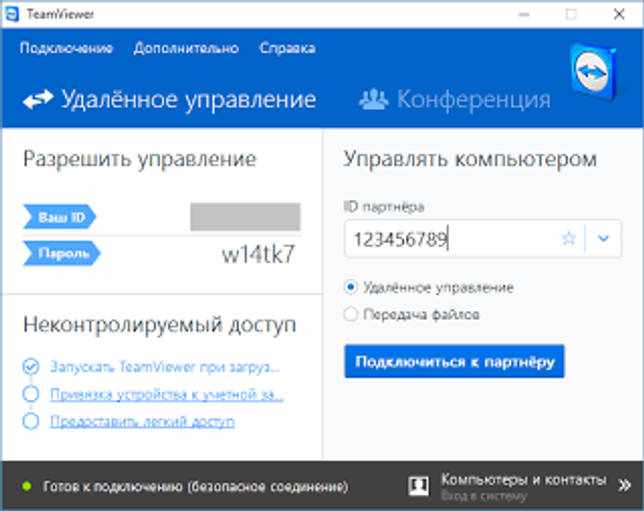The image size is (644, 511).
Task: Click Подключиться к партнёру button
Action: 454,361
